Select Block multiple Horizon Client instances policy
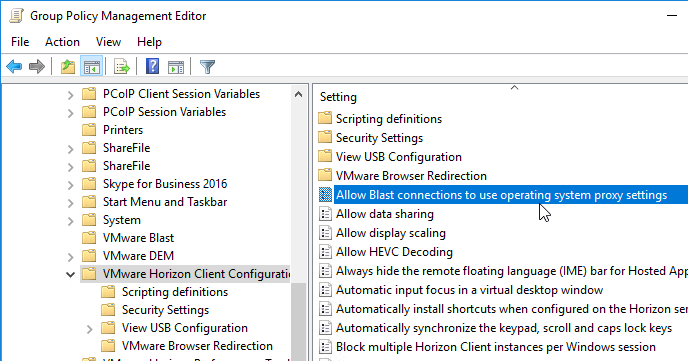Image resolution: width=688 pixels, height=361 pixels. pyautogui.click(x=496, y=347)
